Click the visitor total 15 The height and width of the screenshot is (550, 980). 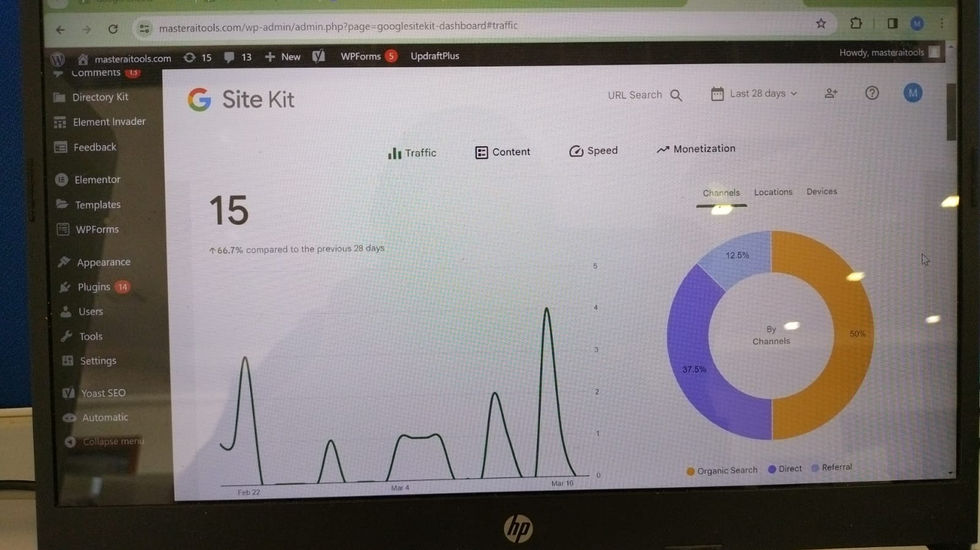tap(229, 210)
